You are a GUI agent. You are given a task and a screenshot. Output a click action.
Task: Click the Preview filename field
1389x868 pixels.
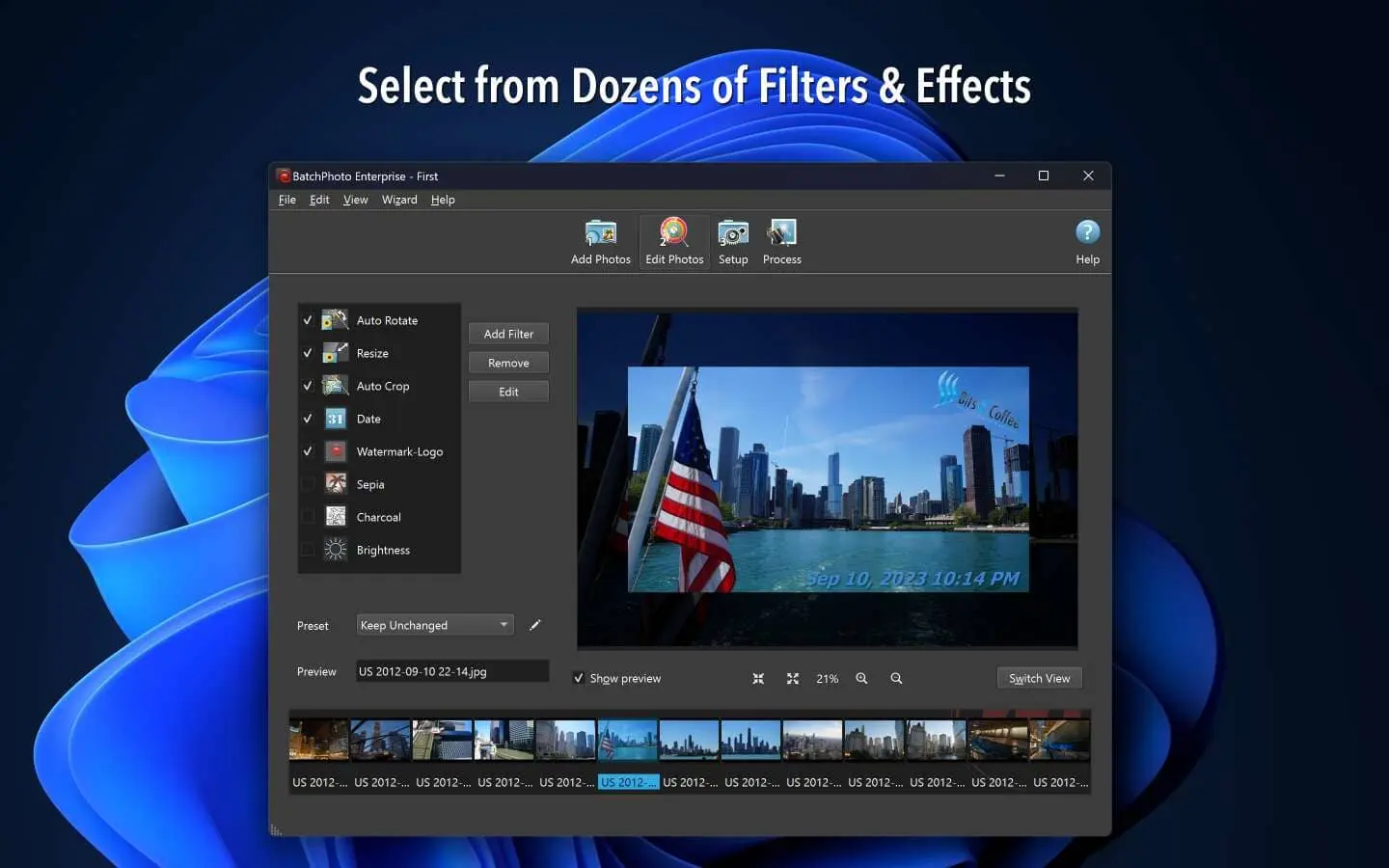pos(452,671)
